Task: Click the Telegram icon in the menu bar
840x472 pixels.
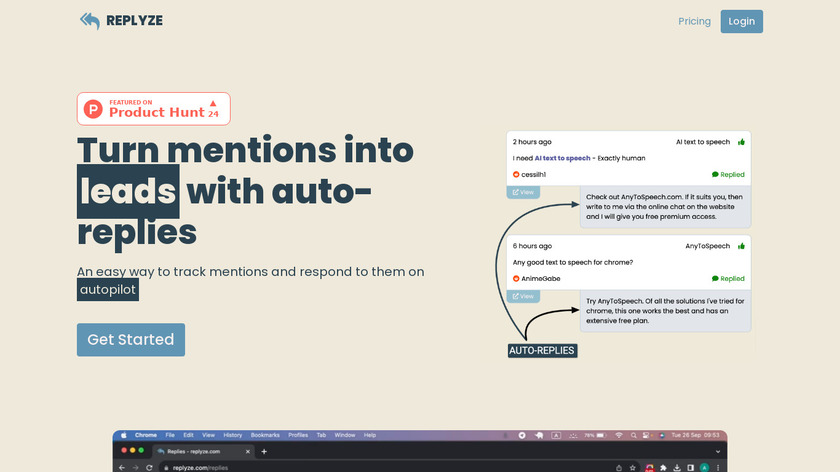Action: [x=522, y=435]
